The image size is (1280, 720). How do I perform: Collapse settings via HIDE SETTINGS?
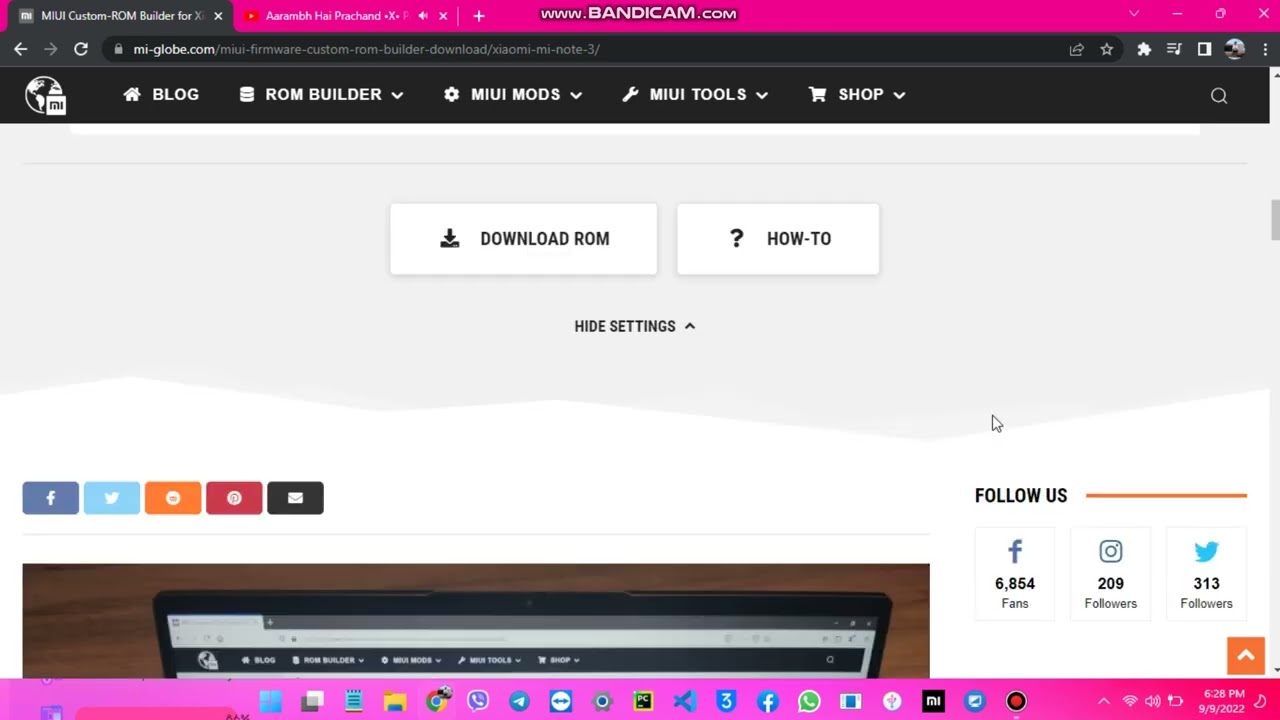pos(635,326)
